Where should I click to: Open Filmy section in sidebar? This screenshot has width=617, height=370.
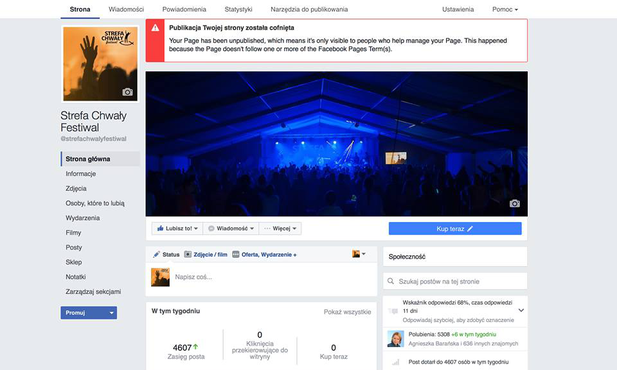73,233
